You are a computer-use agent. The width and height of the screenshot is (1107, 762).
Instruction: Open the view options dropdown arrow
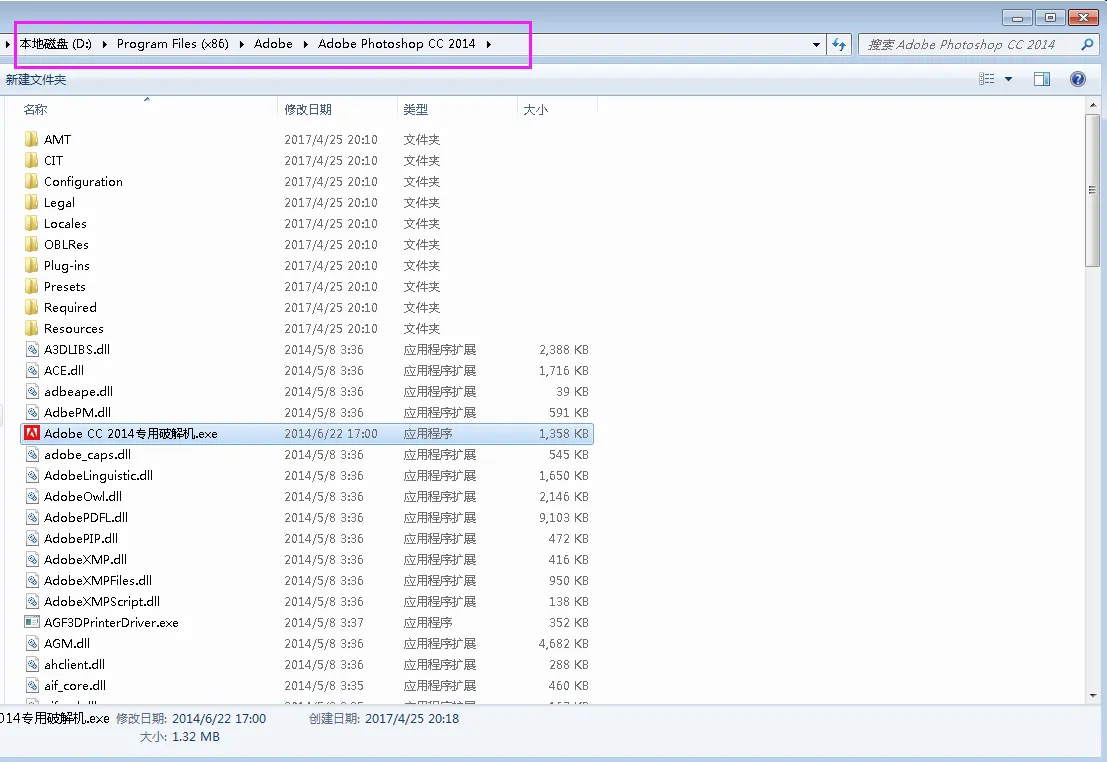pyautogui.click(x=1008, y=79)
